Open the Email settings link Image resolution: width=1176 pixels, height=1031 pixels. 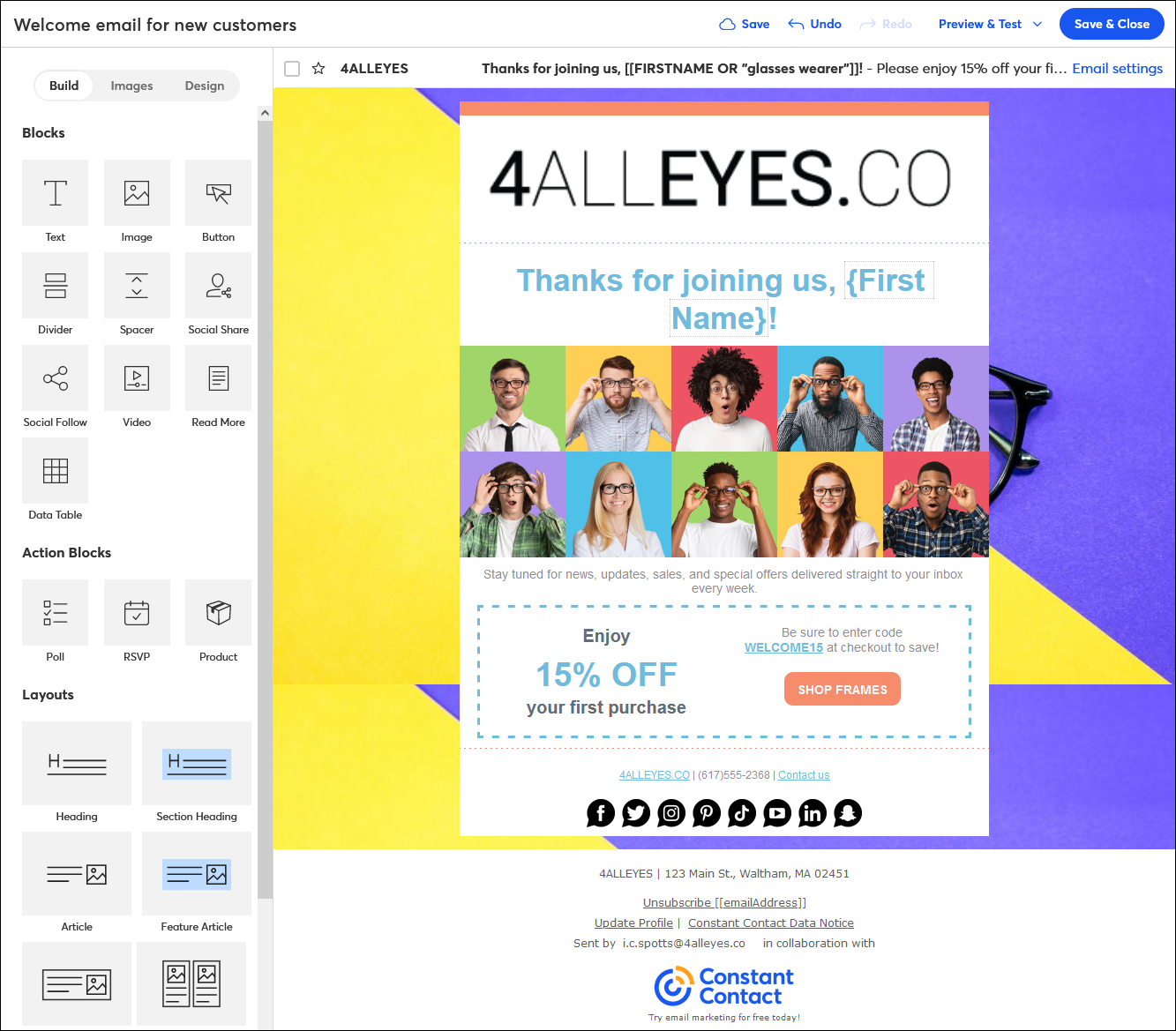[1117, 69]
